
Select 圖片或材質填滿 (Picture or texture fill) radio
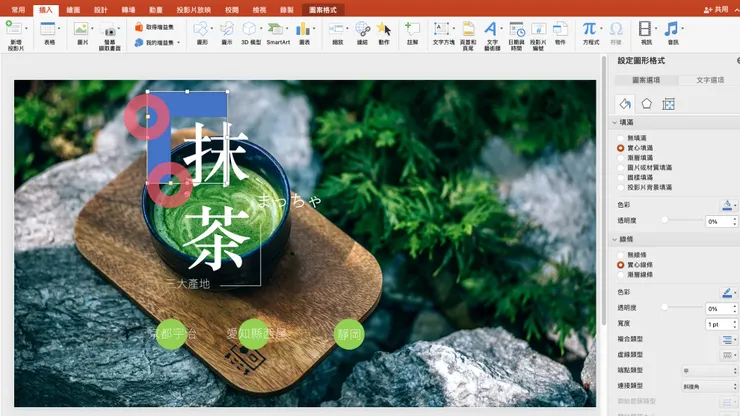621,168
